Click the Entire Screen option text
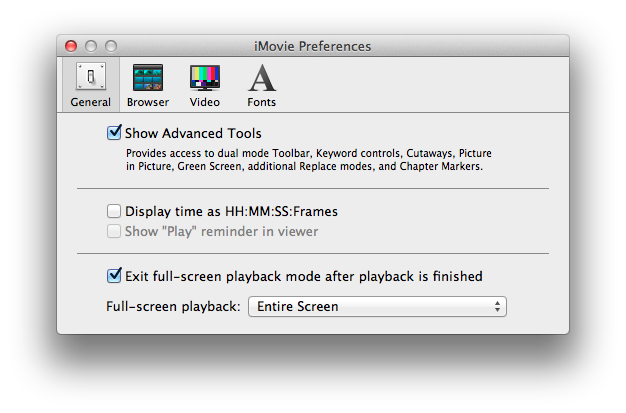 [297, 306]
